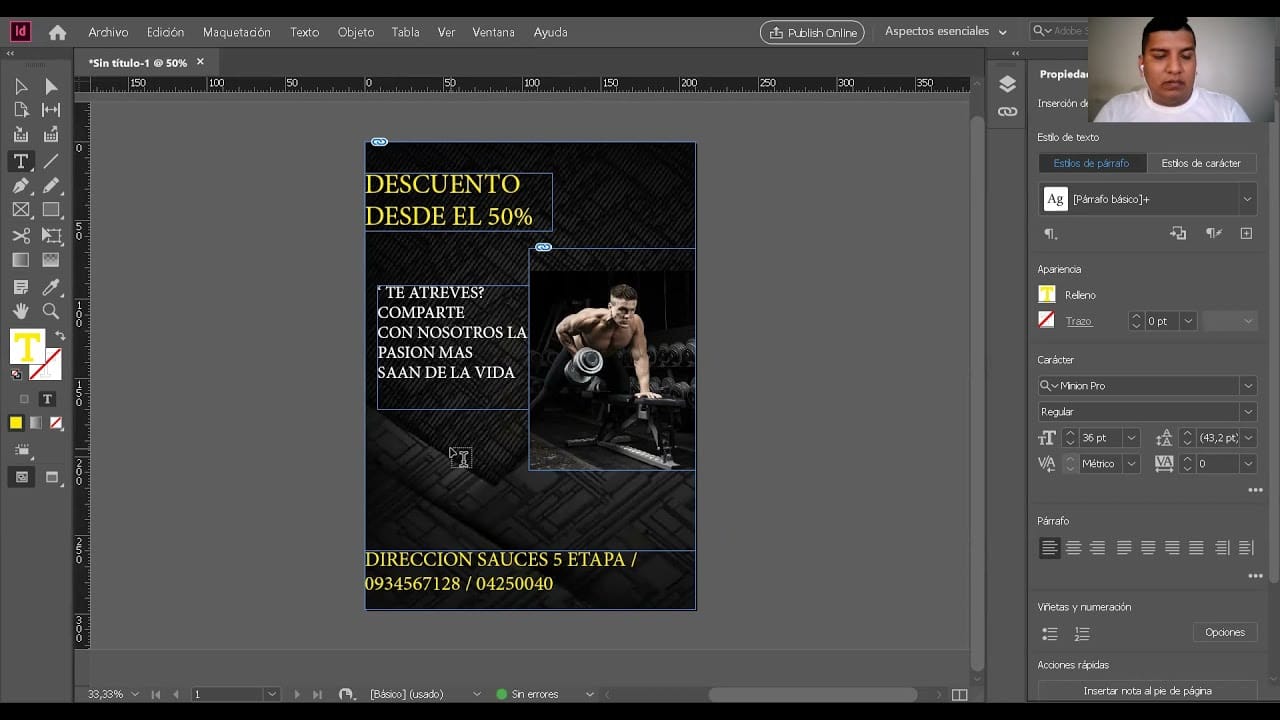The height and width of the screenshot is (720, 1280).
Task: Select the Direct Selection tool
Action: click(x=51, y=86)
